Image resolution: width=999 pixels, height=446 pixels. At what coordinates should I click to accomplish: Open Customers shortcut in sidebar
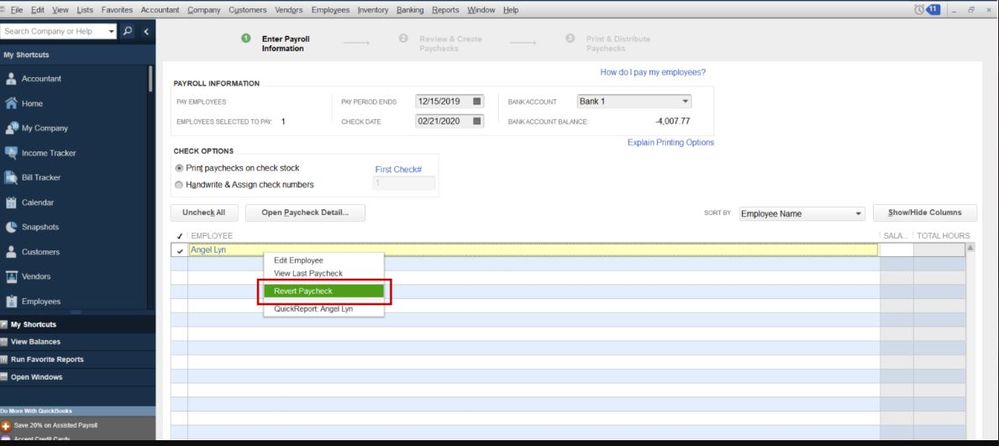point(41,252)
